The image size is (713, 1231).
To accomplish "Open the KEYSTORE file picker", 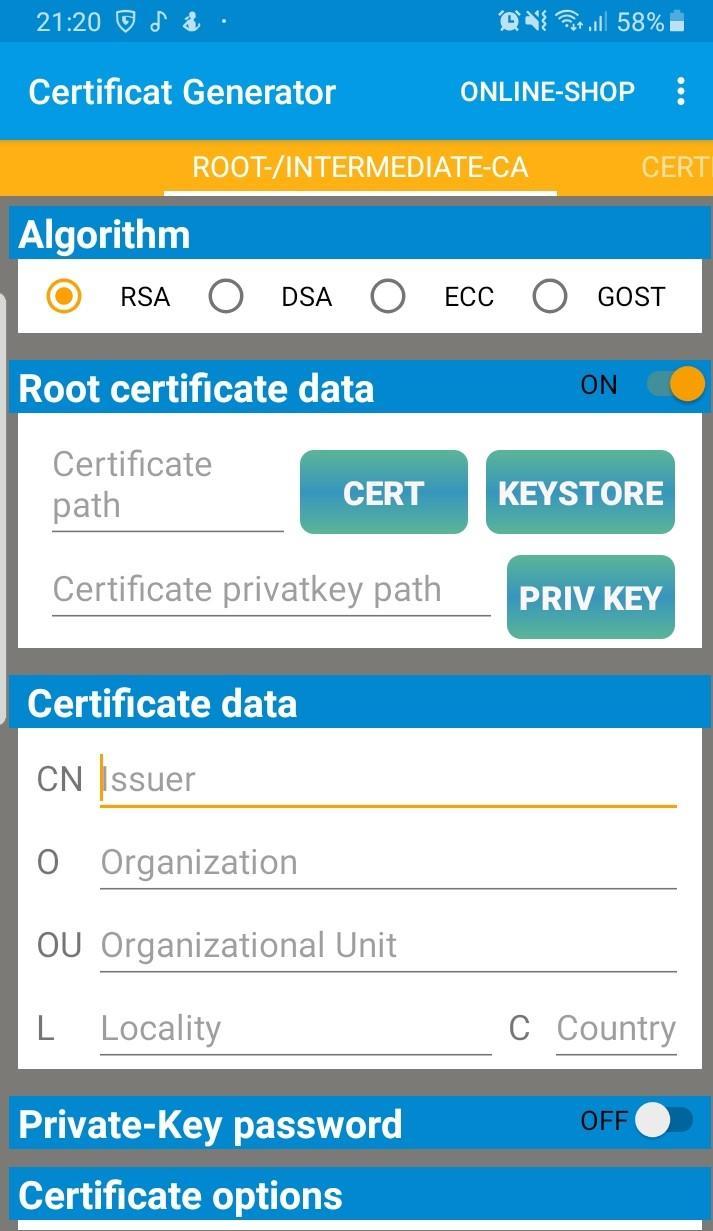I will tap(580, 492).
